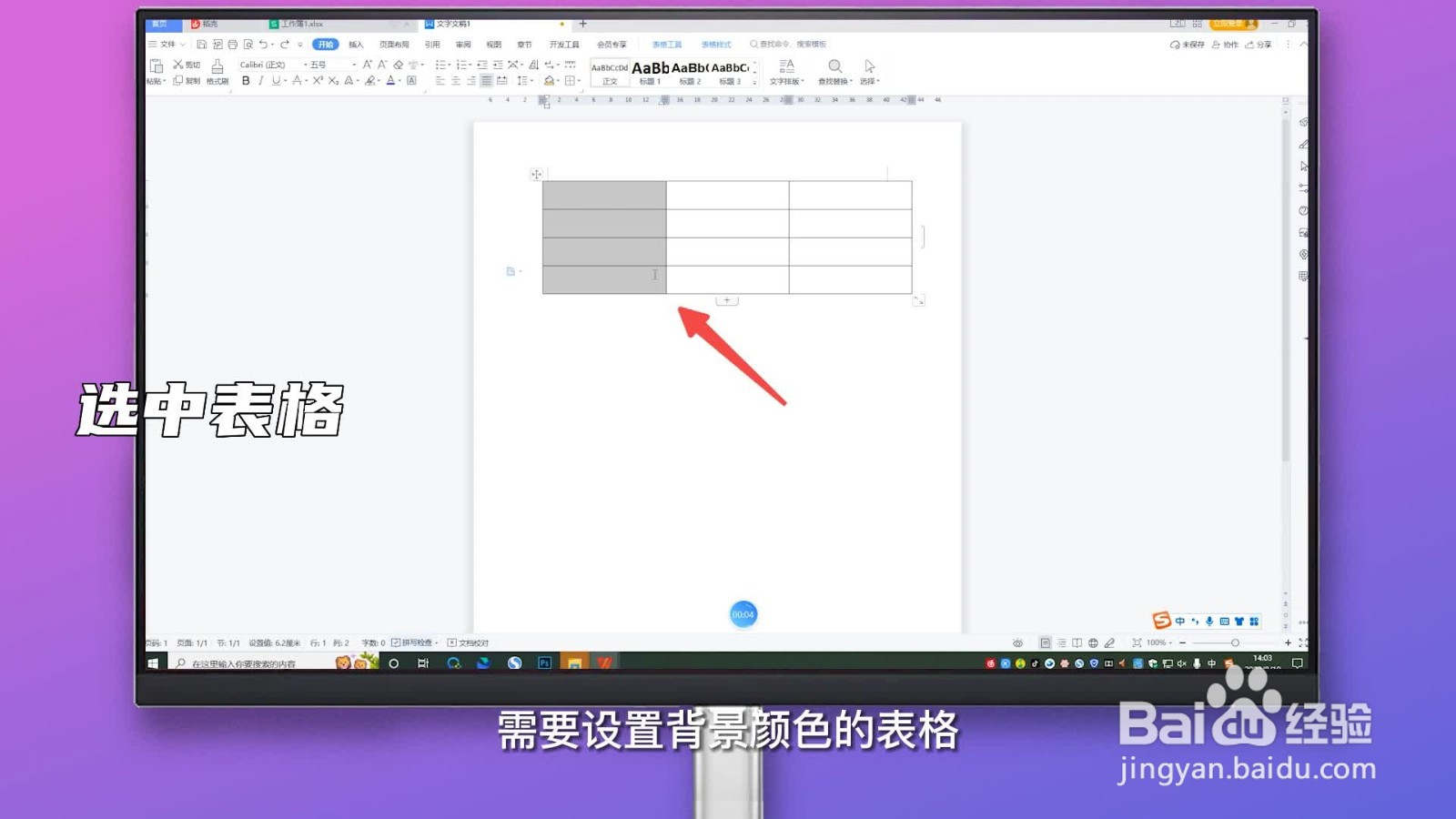Toggle underline formatting
This screenshot has height=819, width=1456.
(x=276, y=81)
